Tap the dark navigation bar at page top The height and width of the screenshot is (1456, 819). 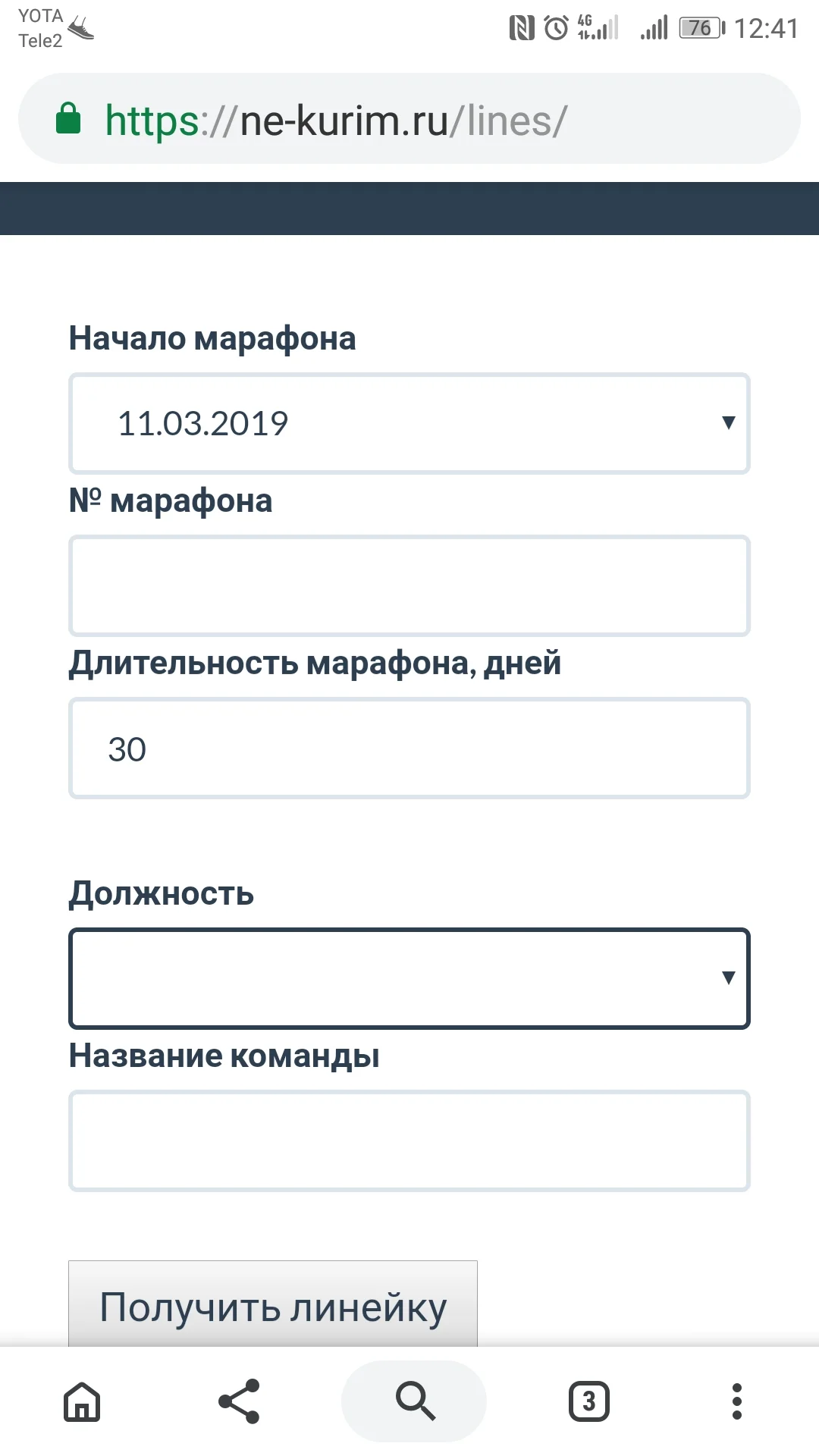[409, 205]
